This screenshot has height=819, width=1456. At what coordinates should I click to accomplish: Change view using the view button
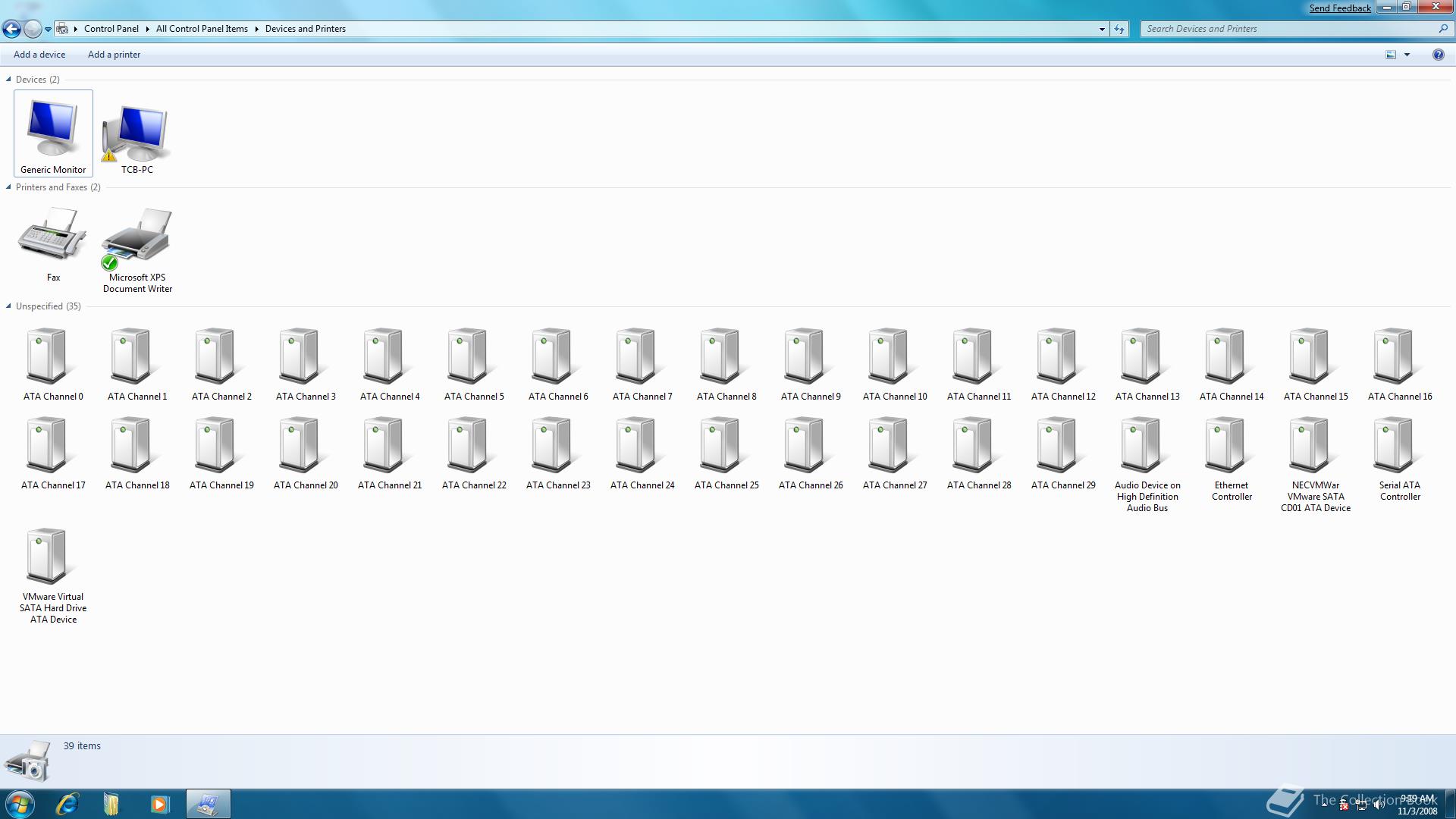[x=1391, y=55]
